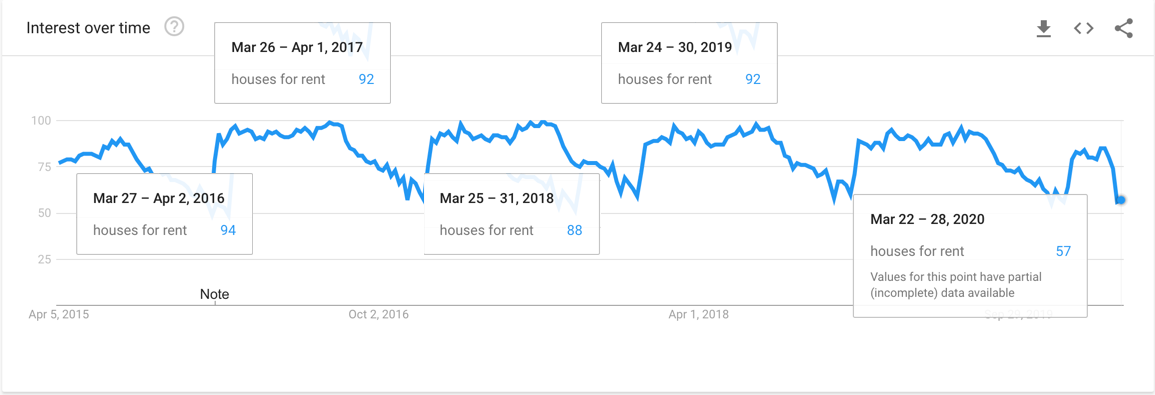Open the Mar 24 – 30, 2019 tooltip
1155x395 pixels.
(x=689, y=63)
